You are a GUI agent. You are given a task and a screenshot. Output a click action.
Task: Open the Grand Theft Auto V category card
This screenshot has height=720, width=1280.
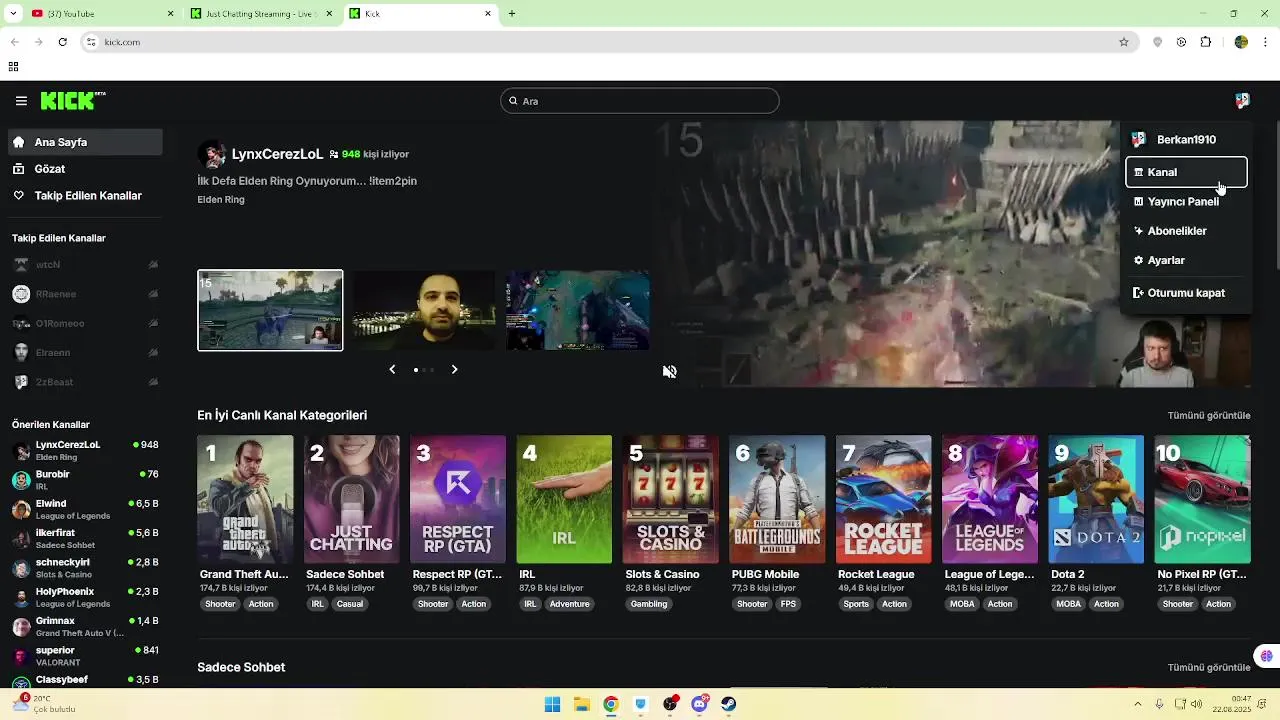coord(245,499)
